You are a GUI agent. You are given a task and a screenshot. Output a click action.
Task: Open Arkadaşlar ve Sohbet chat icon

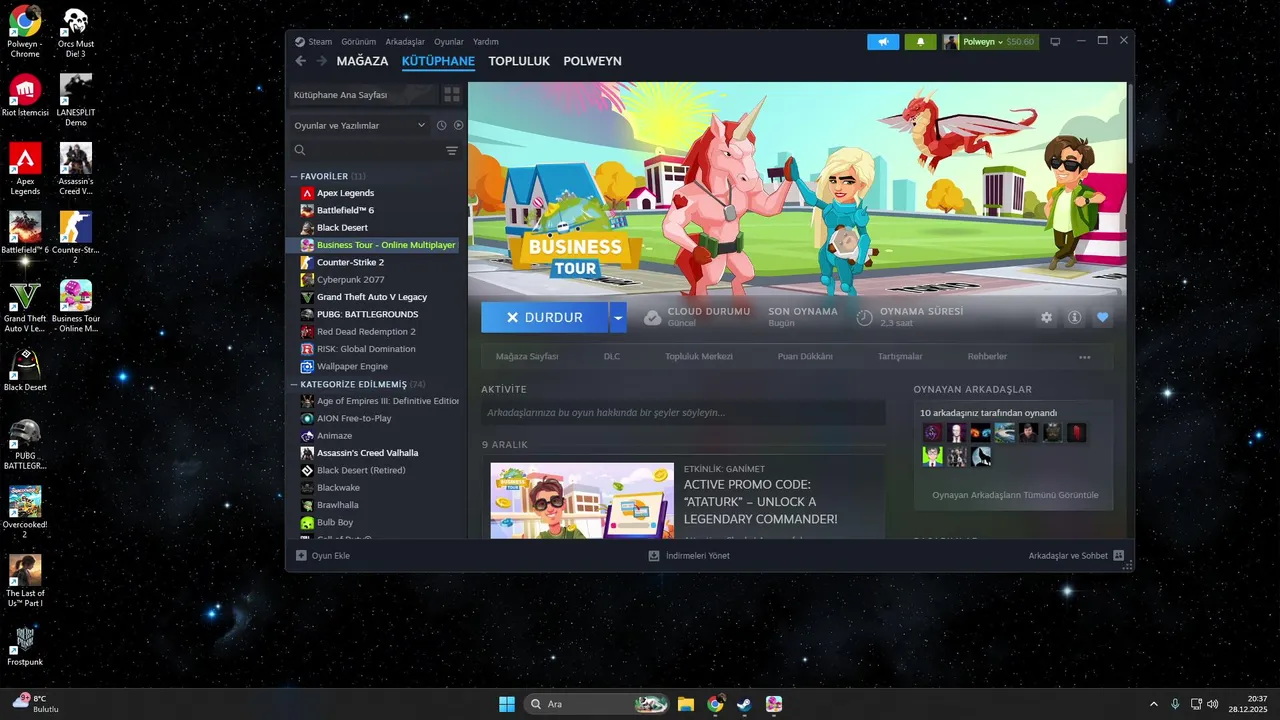click(1119, 555)
